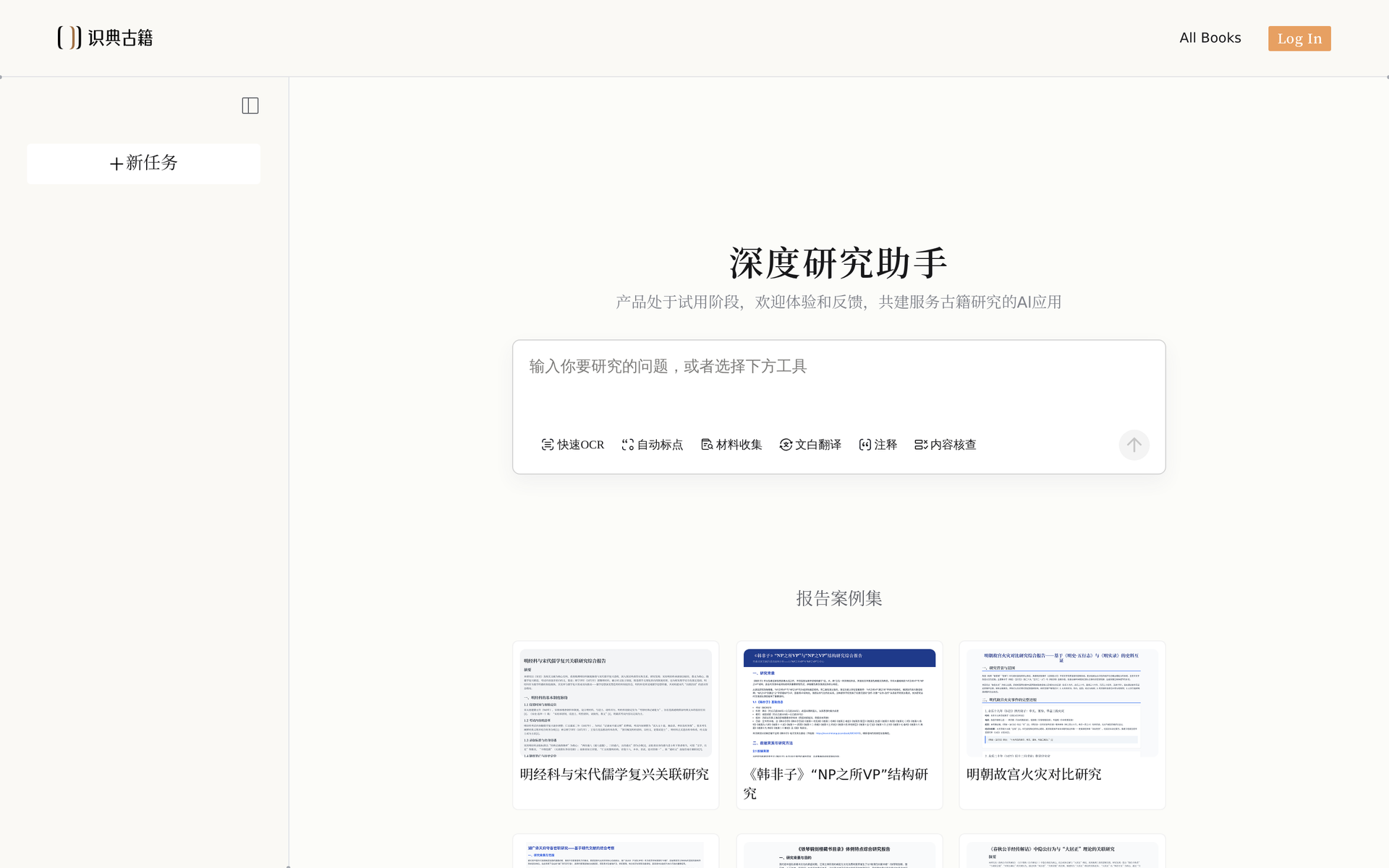
Task: Click the 深度研究助手 heading
Action: click(838, 263)
